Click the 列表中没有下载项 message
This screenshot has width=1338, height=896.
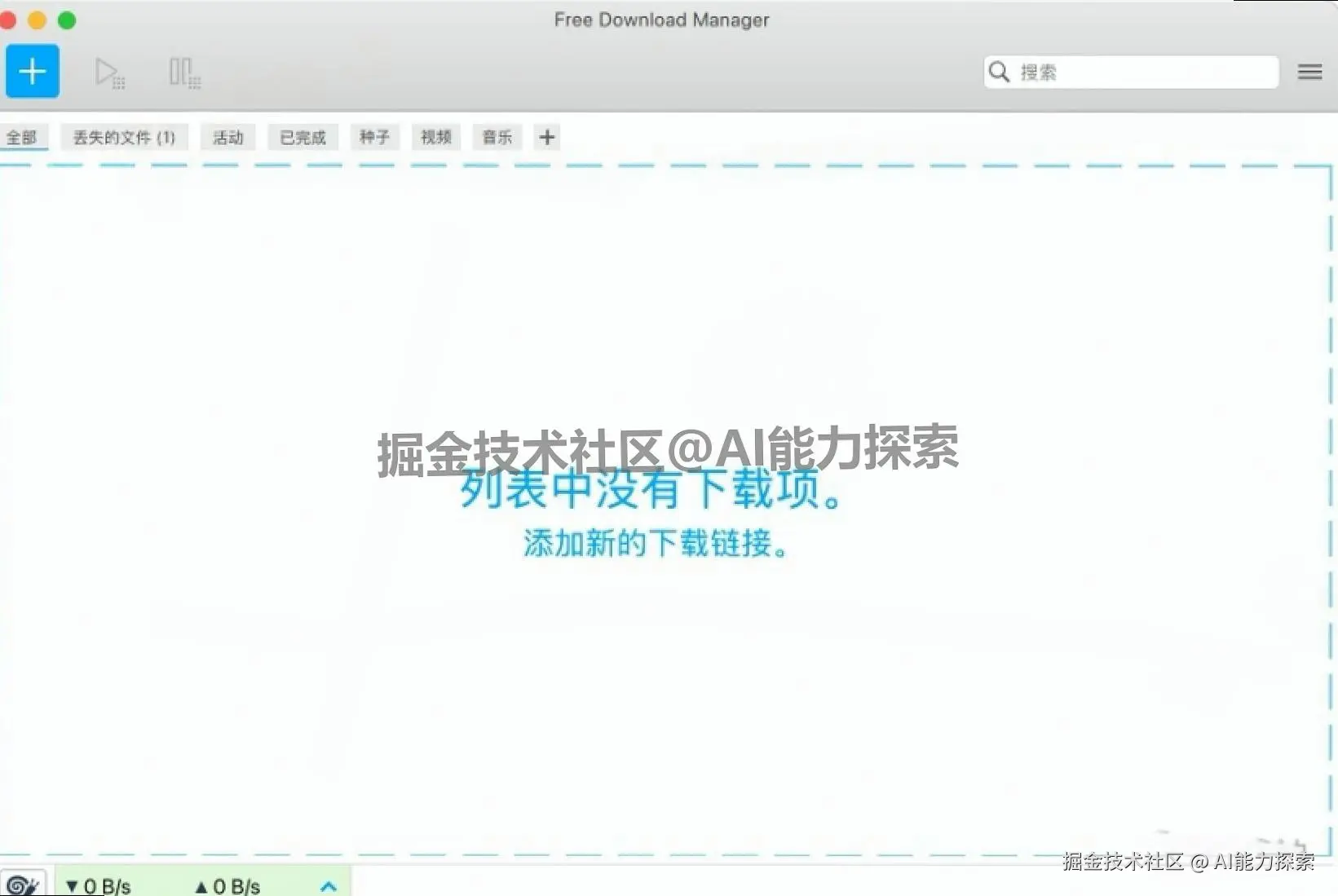(651, 489)
